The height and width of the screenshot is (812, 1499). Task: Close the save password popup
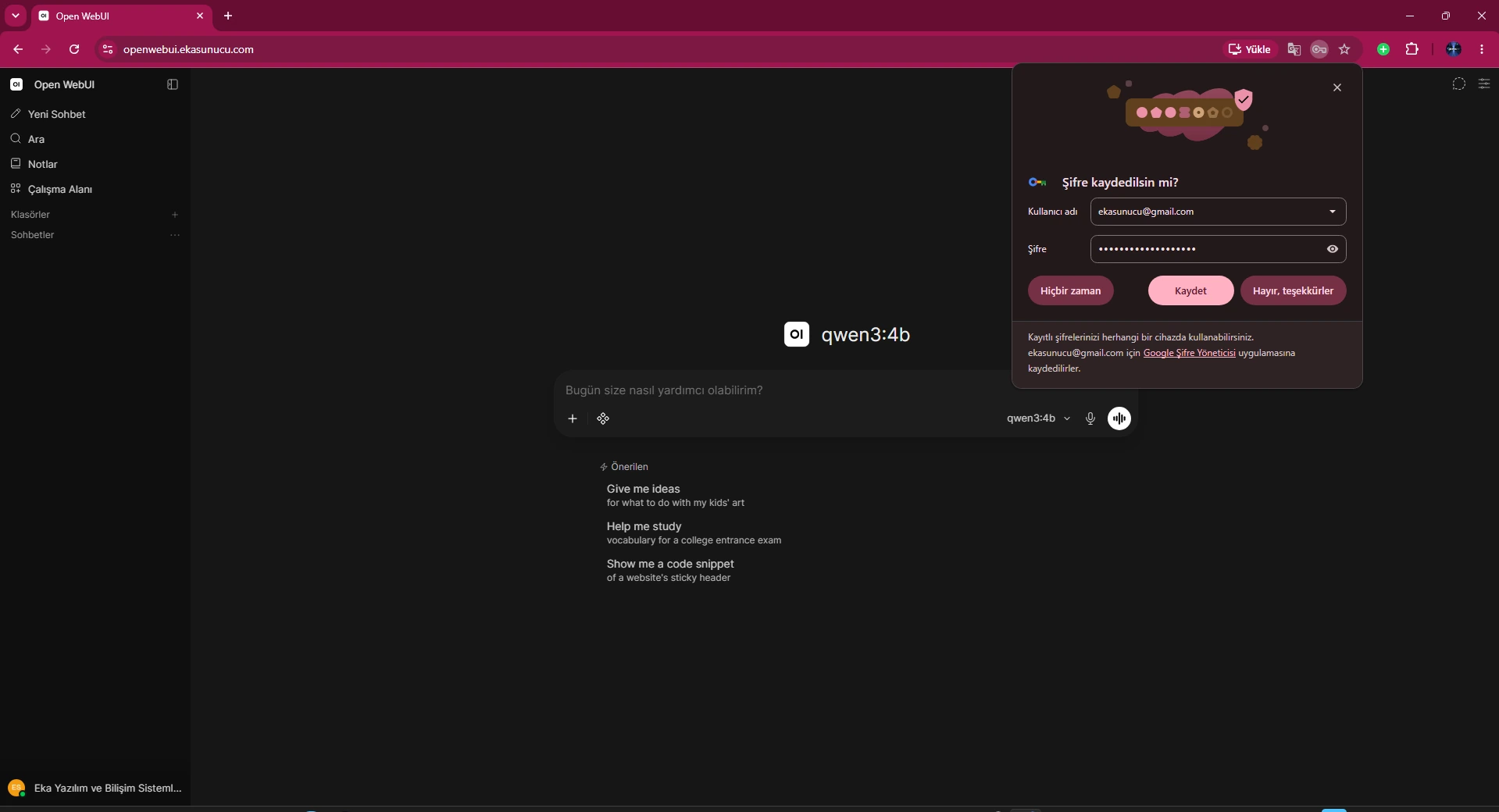[1337, 87]
